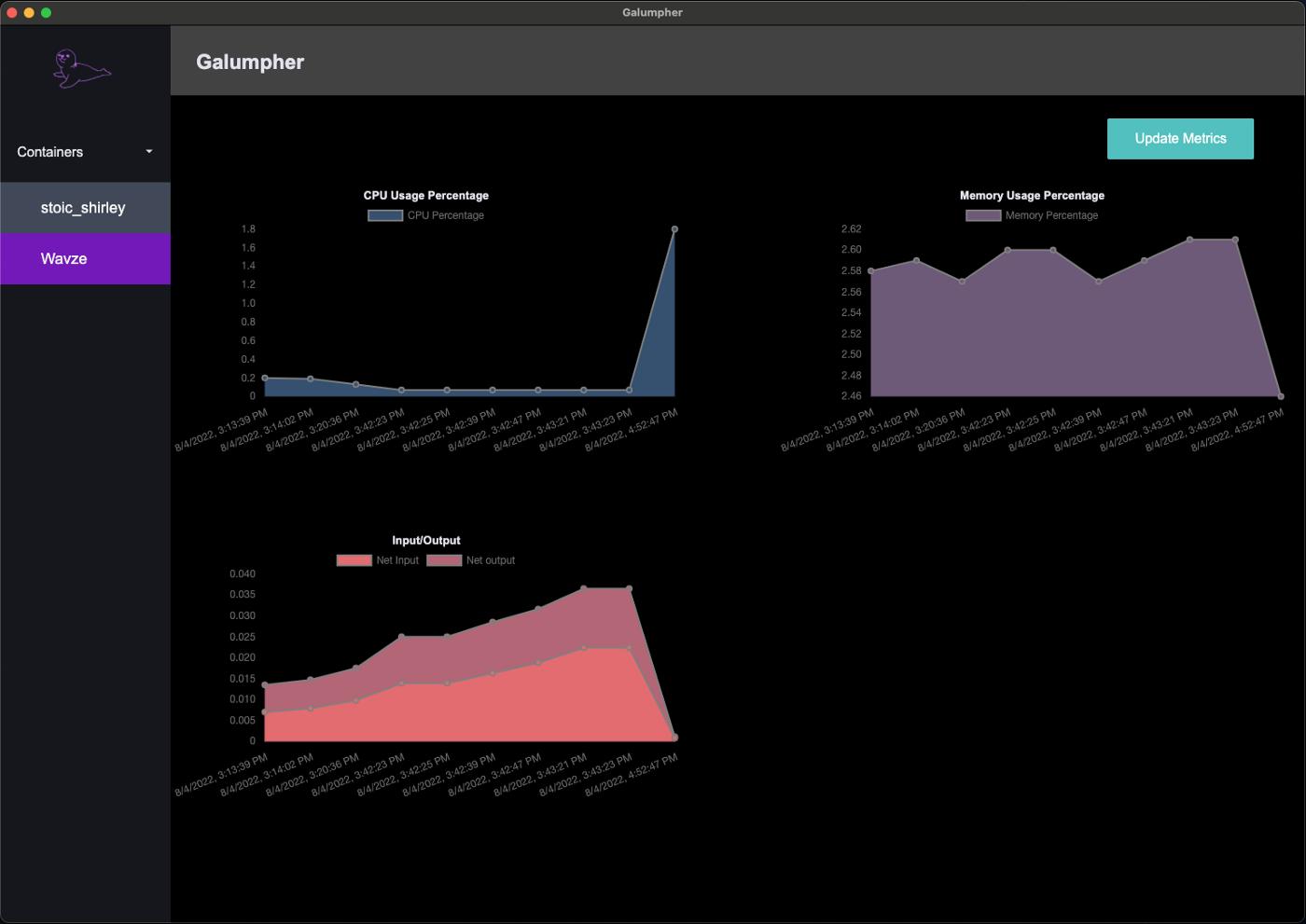Click the green maximize window button
The image size is (1306, 924).
pyautogui.click(x=46, y=12)
